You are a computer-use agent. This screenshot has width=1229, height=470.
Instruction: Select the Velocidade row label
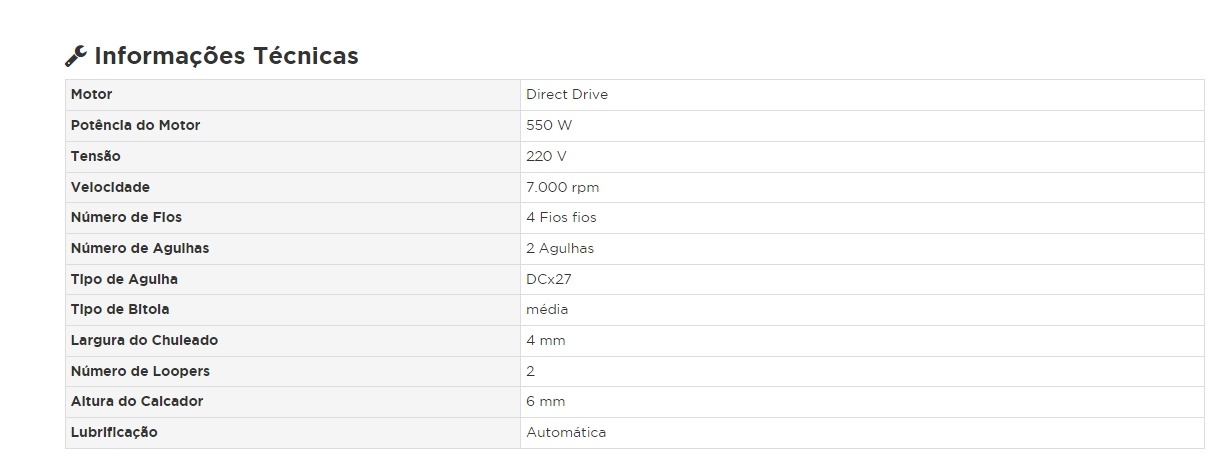pyautogui.click(x=110, y=187)
